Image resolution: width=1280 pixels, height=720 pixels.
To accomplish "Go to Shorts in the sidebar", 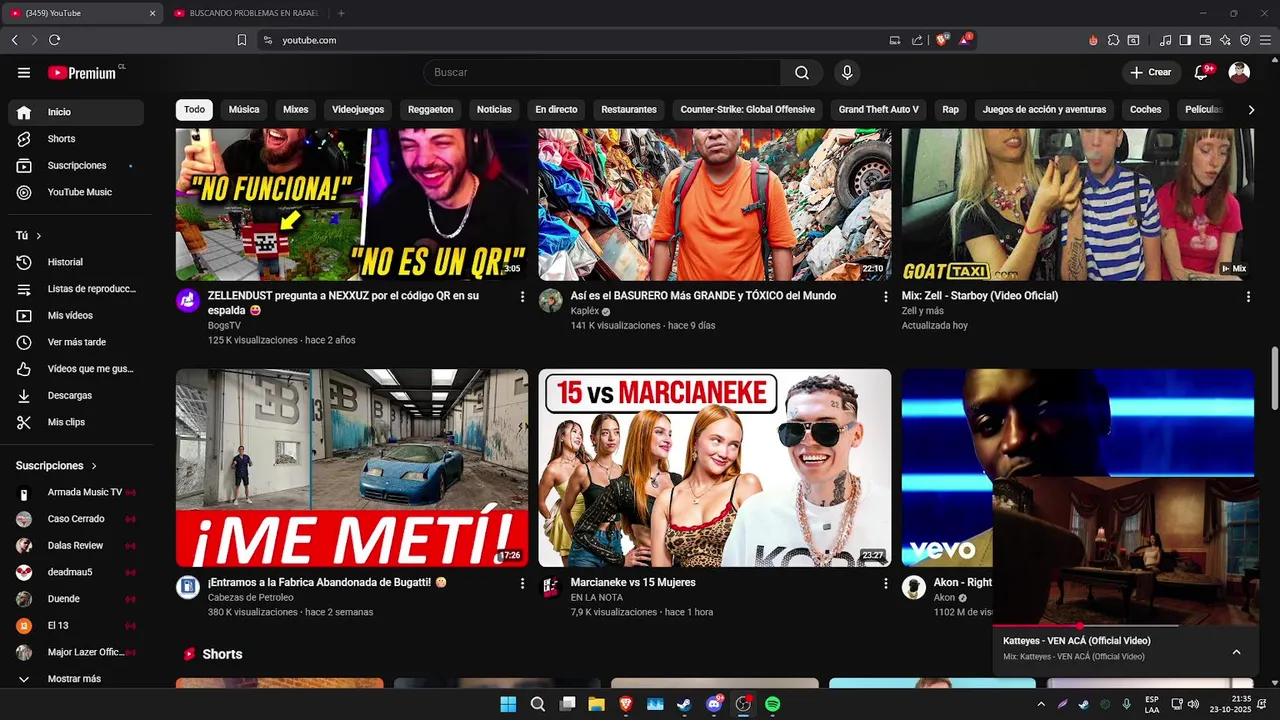I will (x=76, y=139).
